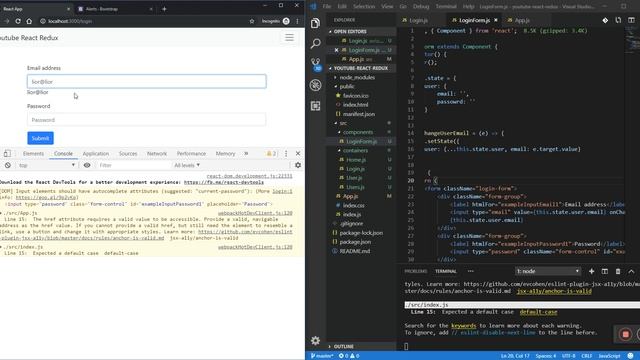Open the top context dropdown
Screen dimensions: 640x360
(46, 165)
